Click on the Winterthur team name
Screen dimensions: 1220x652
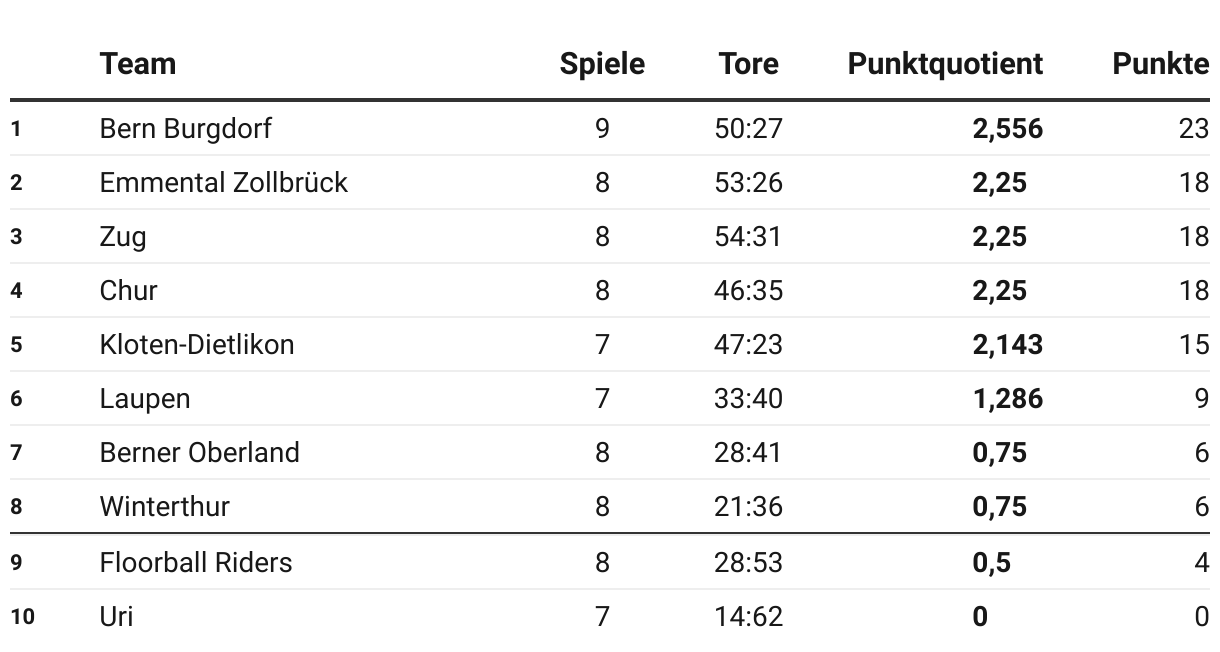[x=164, y=507]
